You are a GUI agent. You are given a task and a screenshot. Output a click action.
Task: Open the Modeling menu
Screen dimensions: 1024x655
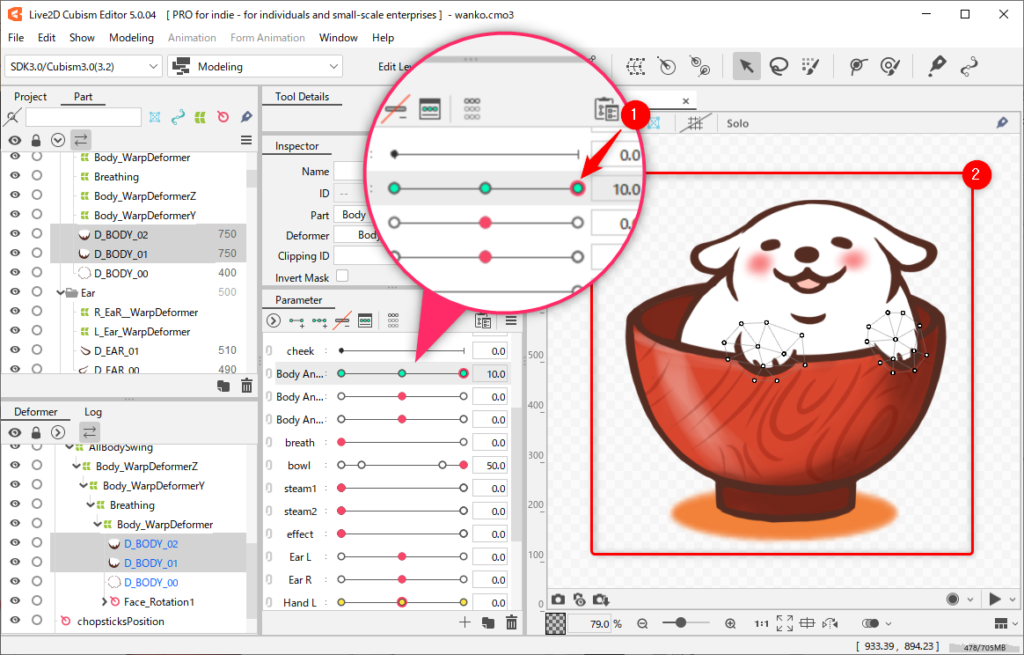pyautogui.click(x=131, y=38)
